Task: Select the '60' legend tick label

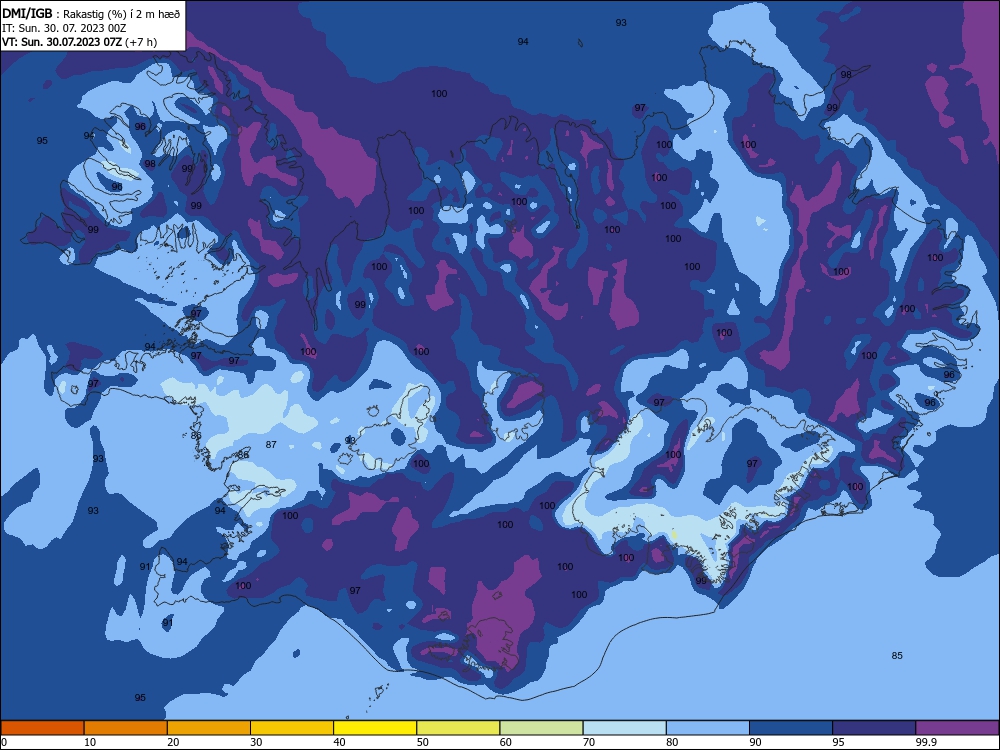Action: click(506, 742)
